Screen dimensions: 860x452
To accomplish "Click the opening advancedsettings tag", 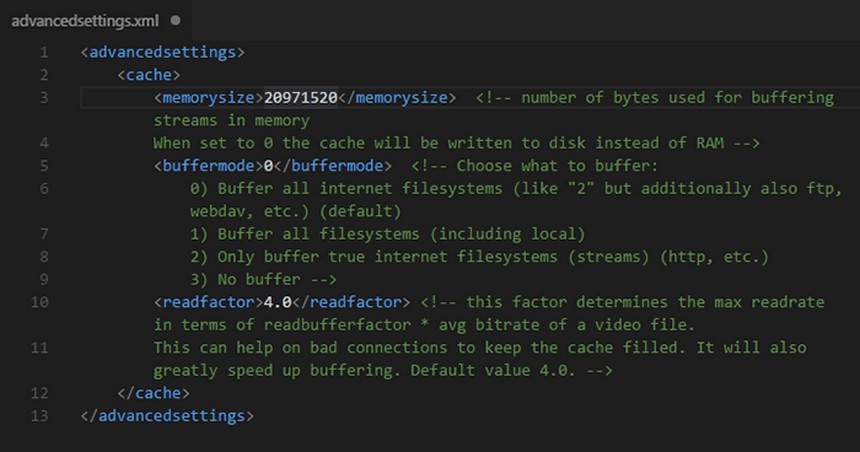I will [163, 52].
